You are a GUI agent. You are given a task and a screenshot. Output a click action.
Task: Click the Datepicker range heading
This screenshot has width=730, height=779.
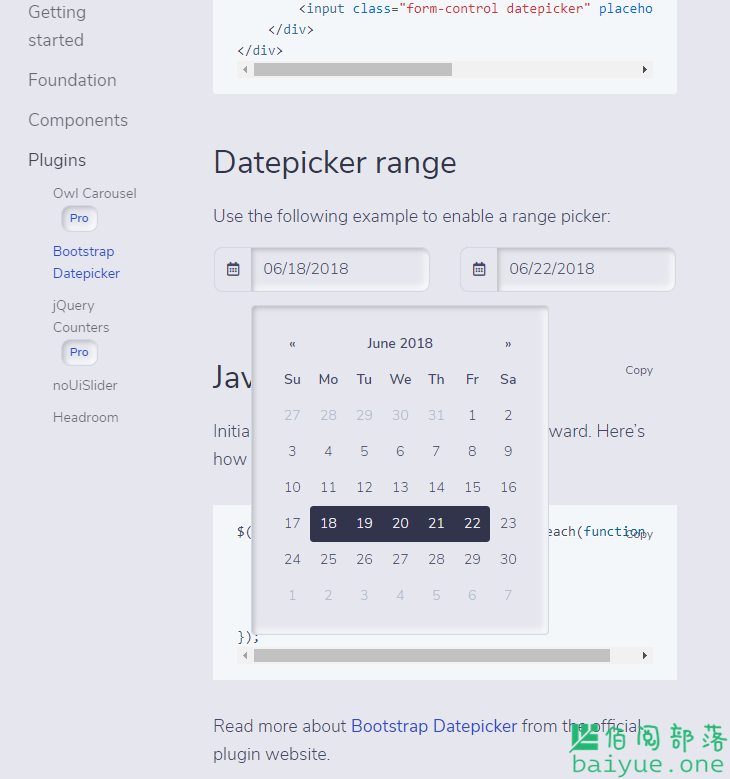pyautogui.click(x=335, y=163)
